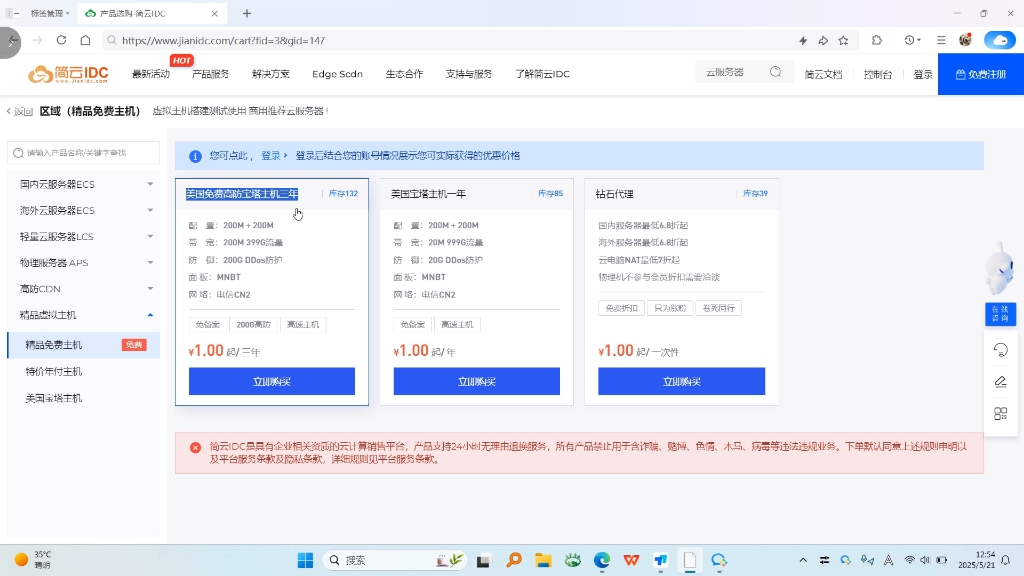Click the 库存132 stock label
The width and height of the screenshot is (1024, 576).
coord(343,194)
